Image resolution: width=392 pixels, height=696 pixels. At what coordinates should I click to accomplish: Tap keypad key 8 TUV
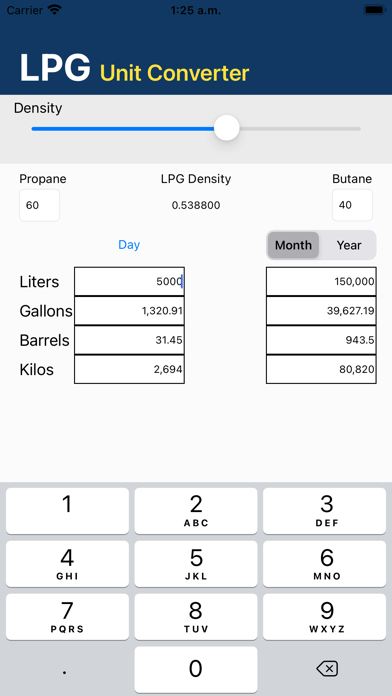point(196,617)
